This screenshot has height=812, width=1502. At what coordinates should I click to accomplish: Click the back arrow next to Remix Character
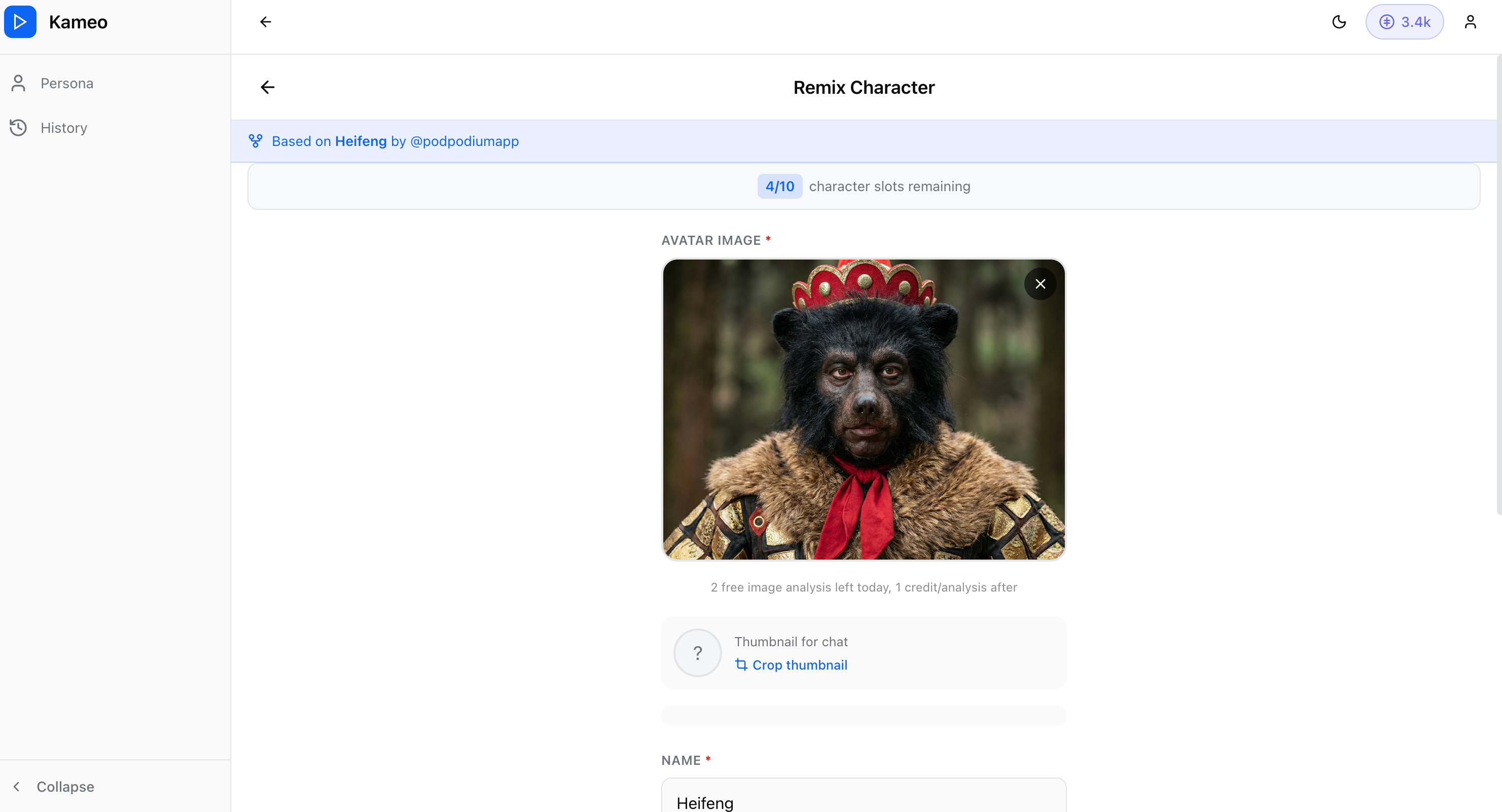(268, 87)
